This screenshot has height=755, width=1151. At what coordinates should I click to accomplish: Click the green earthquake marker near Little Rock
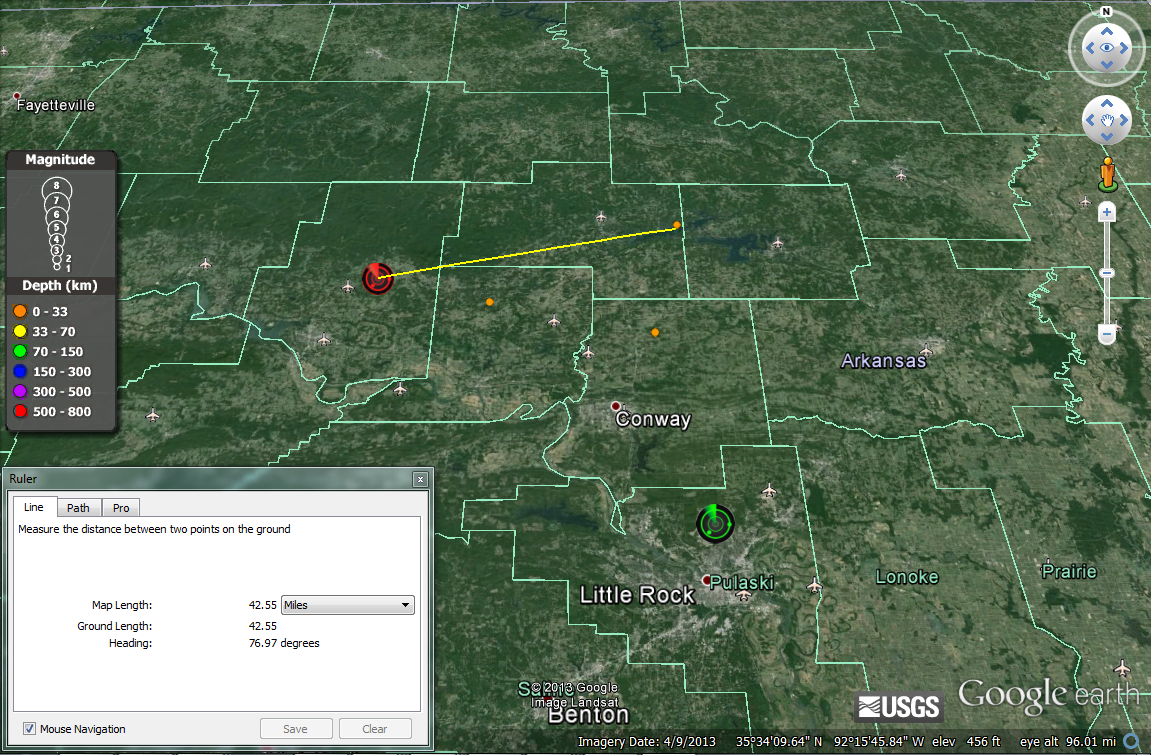coord(715,523)
